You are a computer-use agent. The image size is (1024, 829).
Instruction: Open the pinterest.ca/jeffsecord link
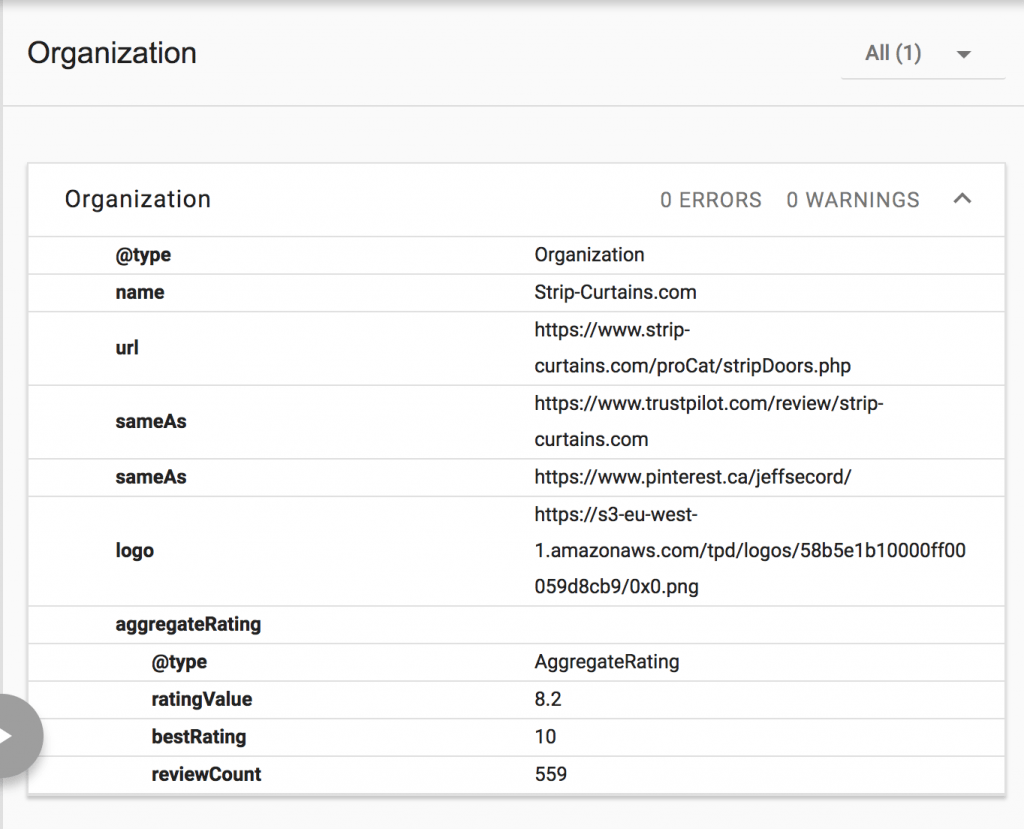693,477
